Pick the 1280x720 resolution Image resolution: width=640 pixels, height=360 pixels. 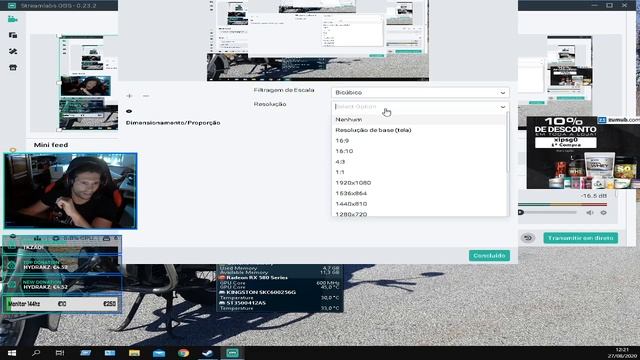419,213
